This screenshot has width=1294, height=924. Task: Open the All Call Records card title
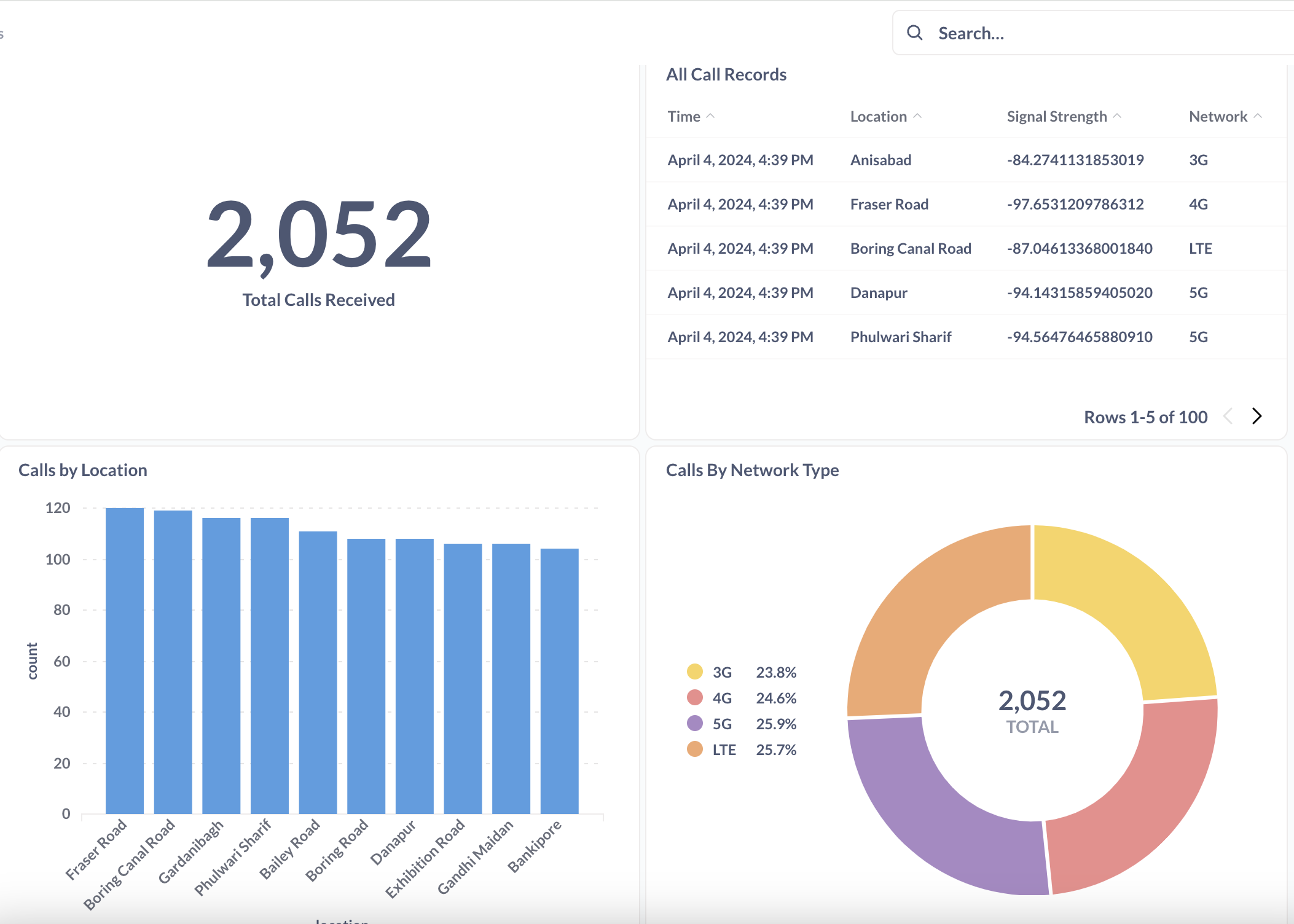pyautogui.click(x=726, y=75)
